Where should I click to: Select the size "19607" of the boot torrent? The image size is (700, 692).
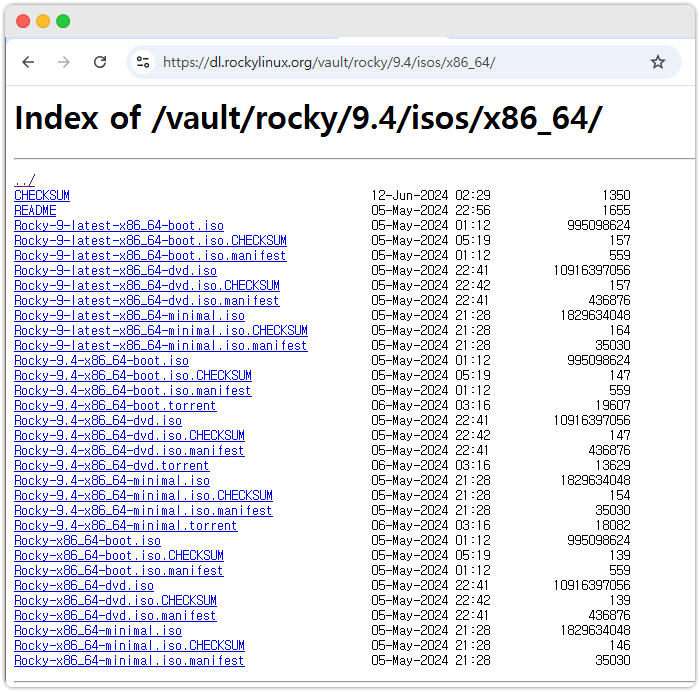(x=612, y=405)
